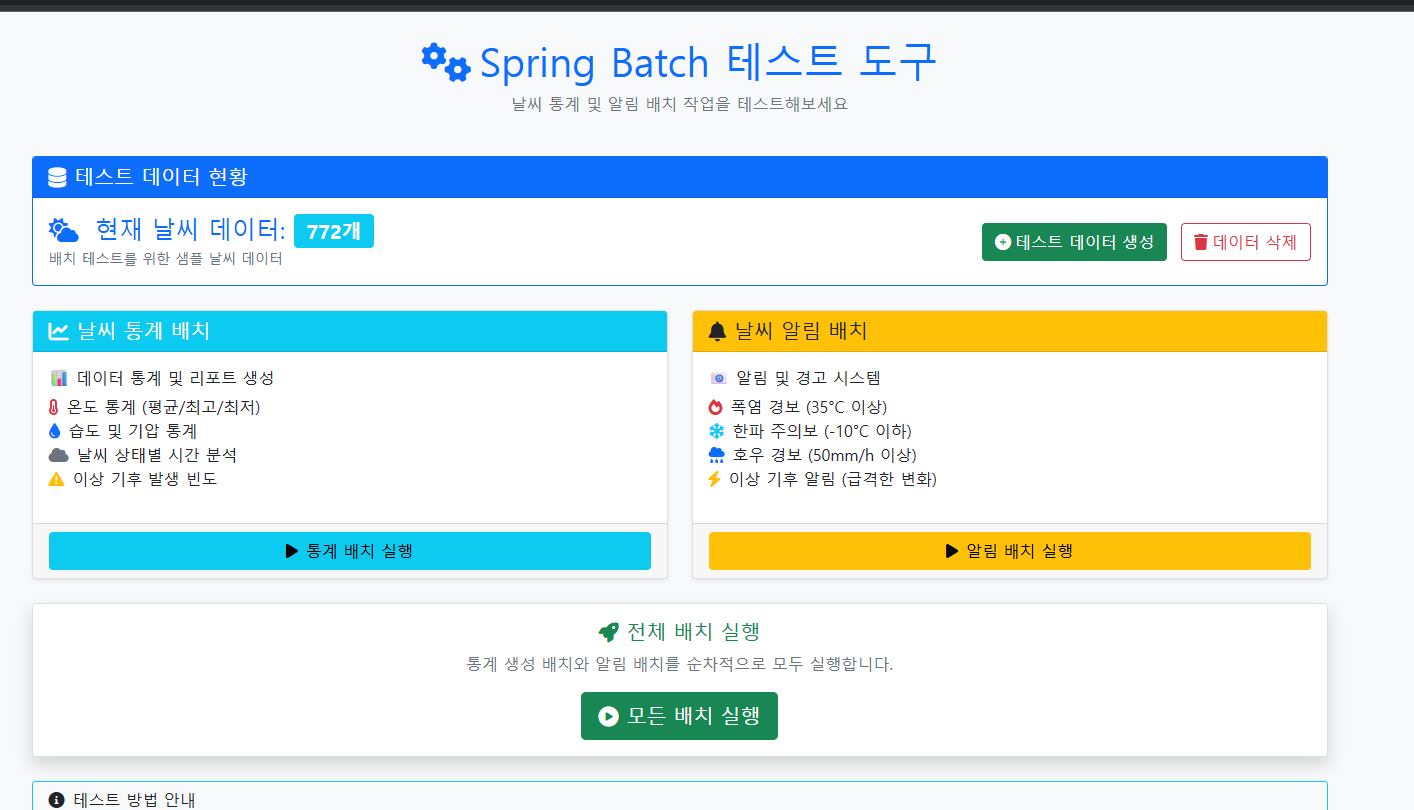Click the info icon beside 테스트 방법 안내
1414x810 pixels.
point(56,800)
